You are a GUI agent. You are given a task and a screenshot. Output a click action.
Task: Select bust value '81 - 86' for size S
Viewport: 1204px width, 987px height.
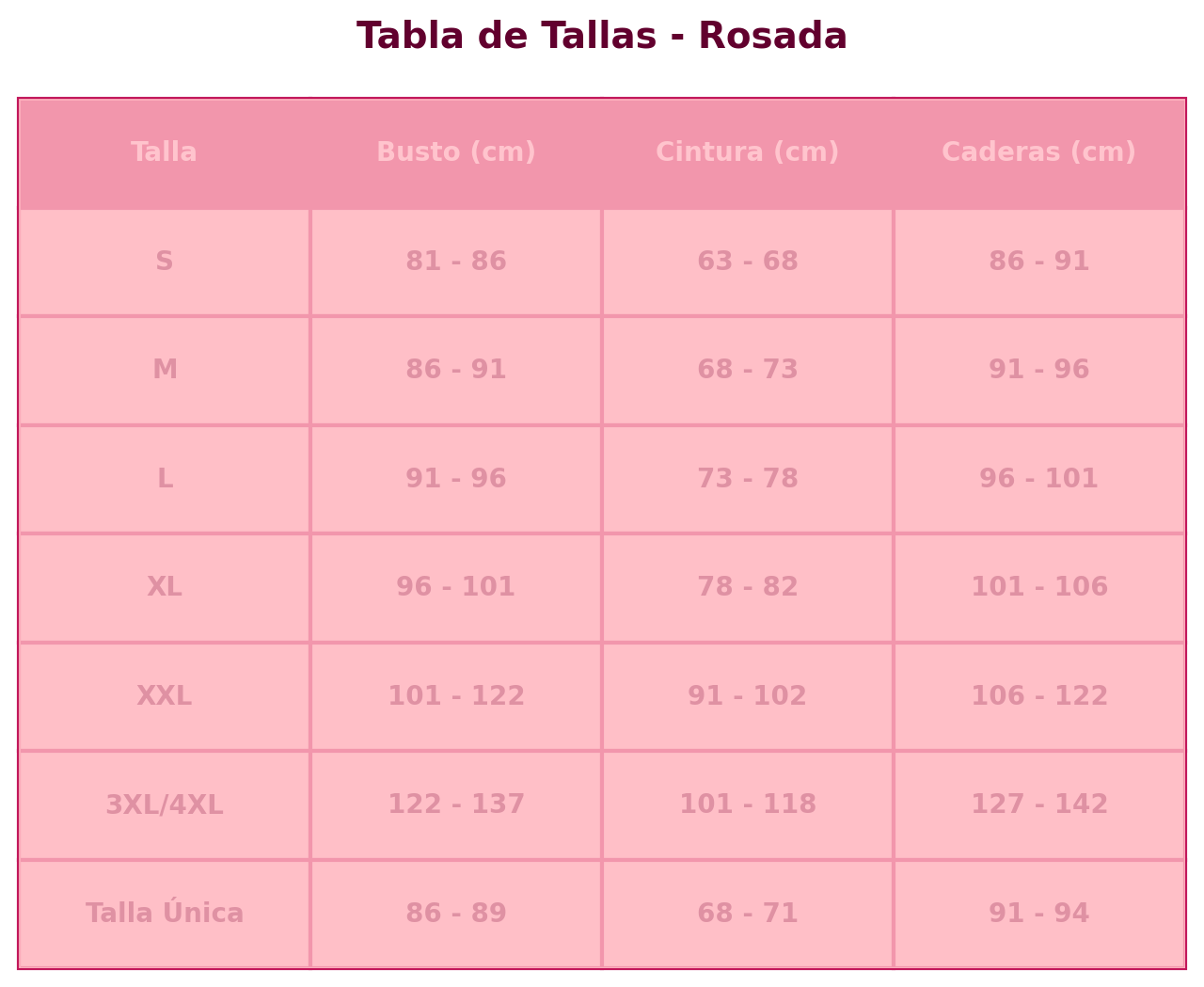456,262
